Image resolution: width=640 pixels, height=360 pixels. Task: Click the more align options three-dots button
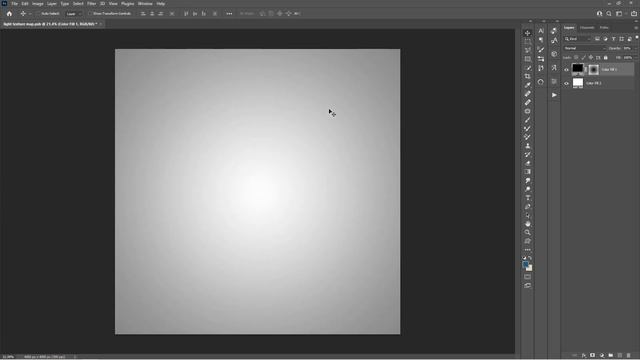tap(229, 13)
